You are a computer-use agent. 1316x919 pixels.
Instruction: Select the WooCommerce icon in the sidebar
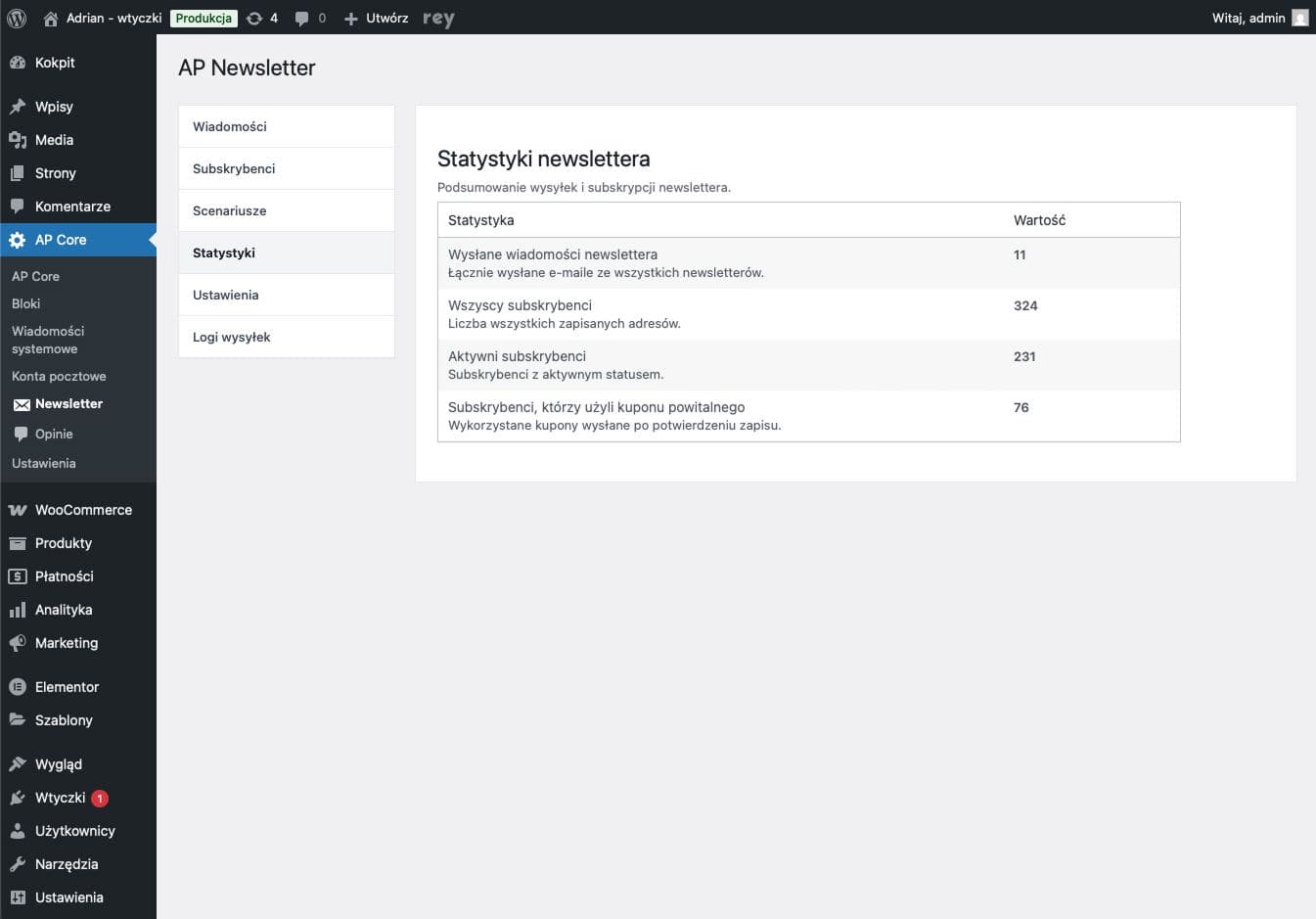(18, 509)
